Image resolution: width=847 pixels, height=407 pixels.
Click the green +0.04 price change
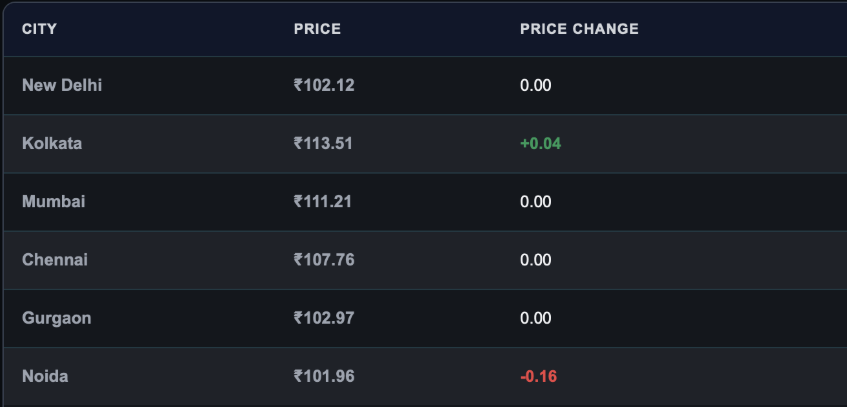click(x=540, y=144)
